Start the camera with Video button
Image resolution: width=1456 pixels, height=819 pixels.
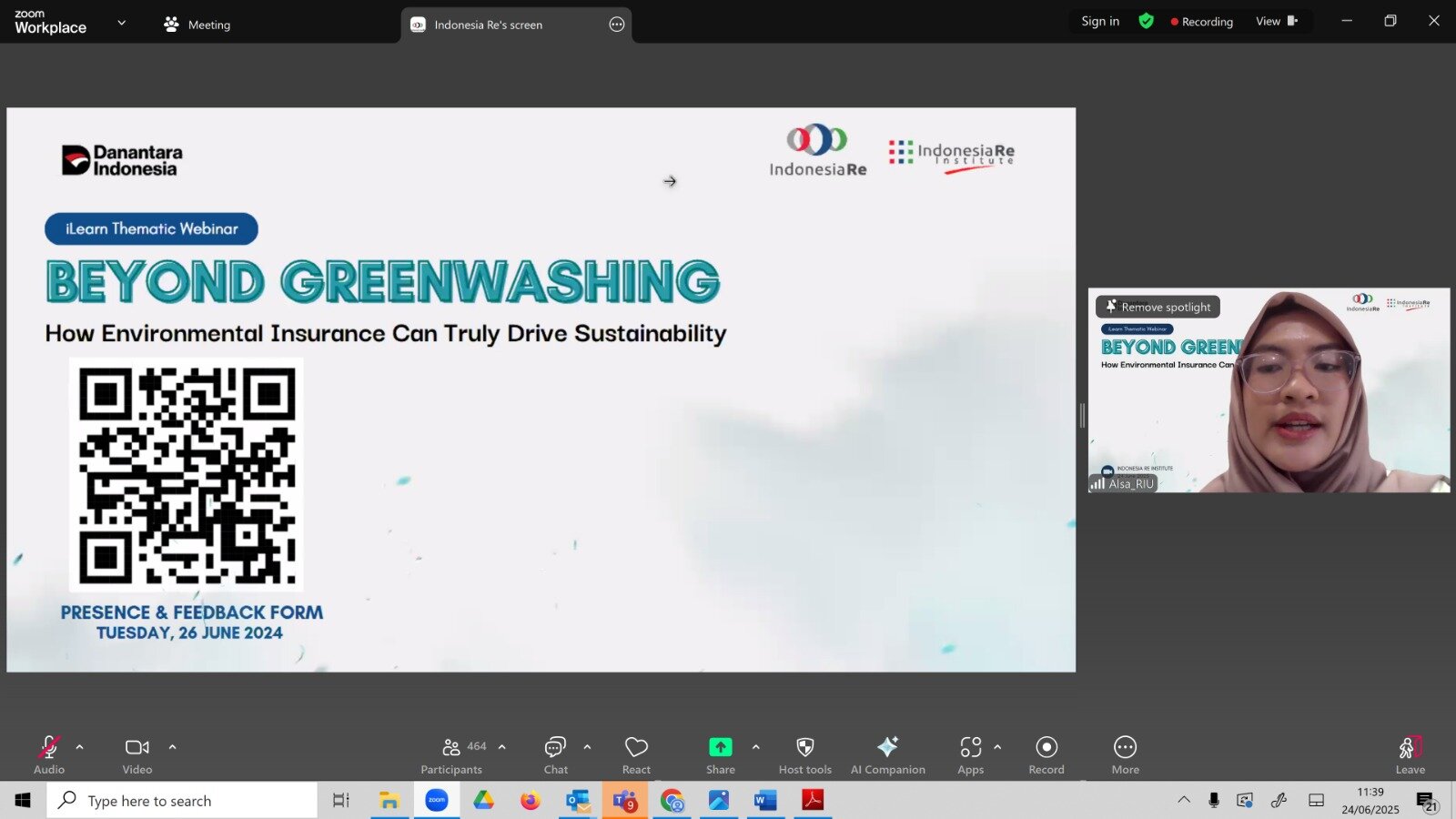(137, 755)
